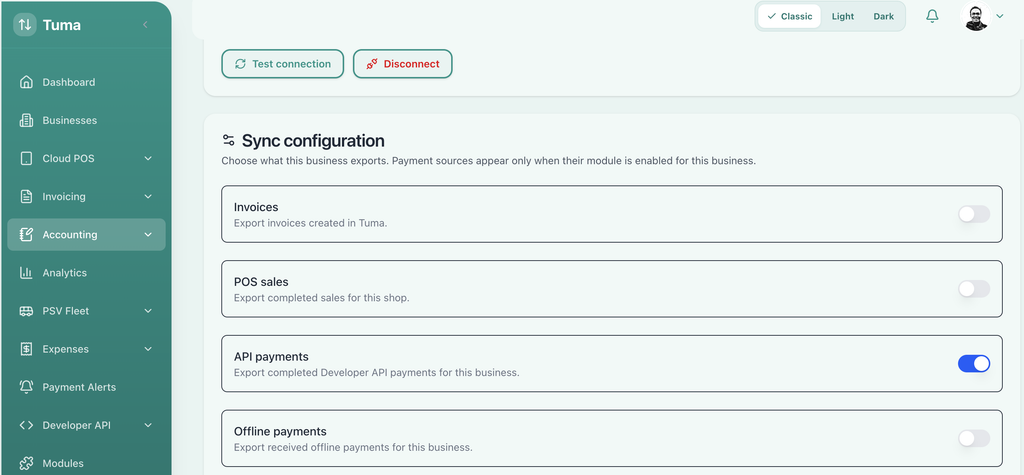Click the unplug icon in Disconnect
Screen dimensions: 1024x475
tap(372, 64)
